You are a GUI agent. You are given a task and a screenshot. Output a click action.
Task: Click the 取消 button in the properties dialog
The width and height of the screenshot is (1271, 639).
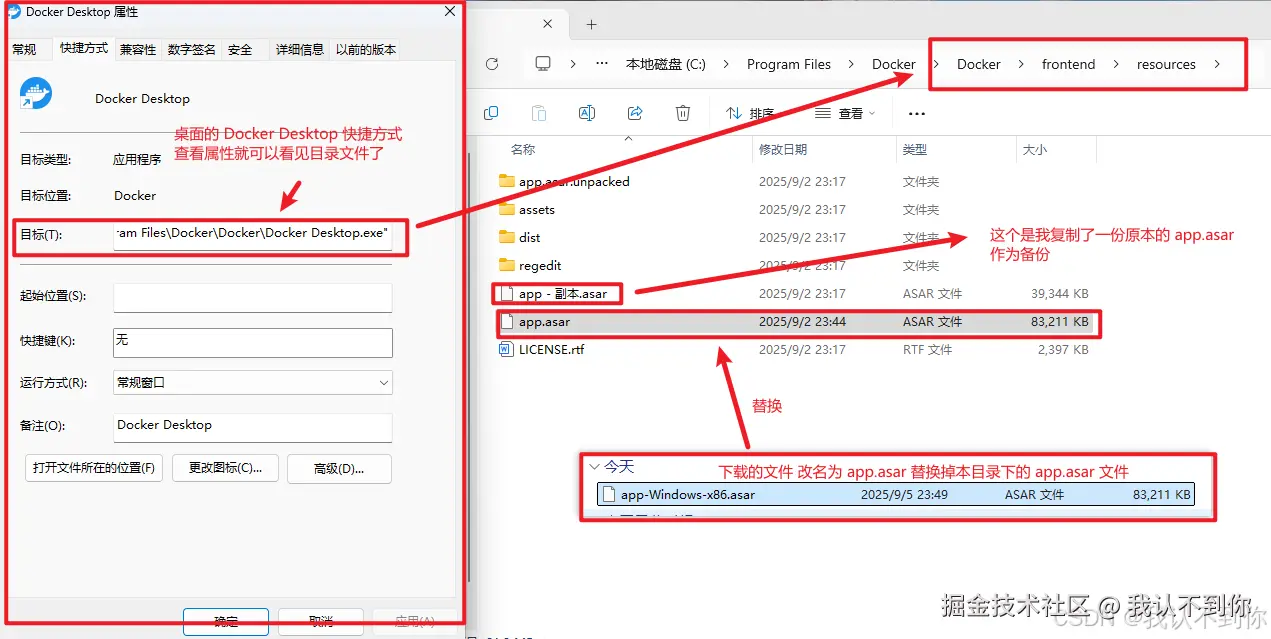pyautogui.click(x=320, y=622)
